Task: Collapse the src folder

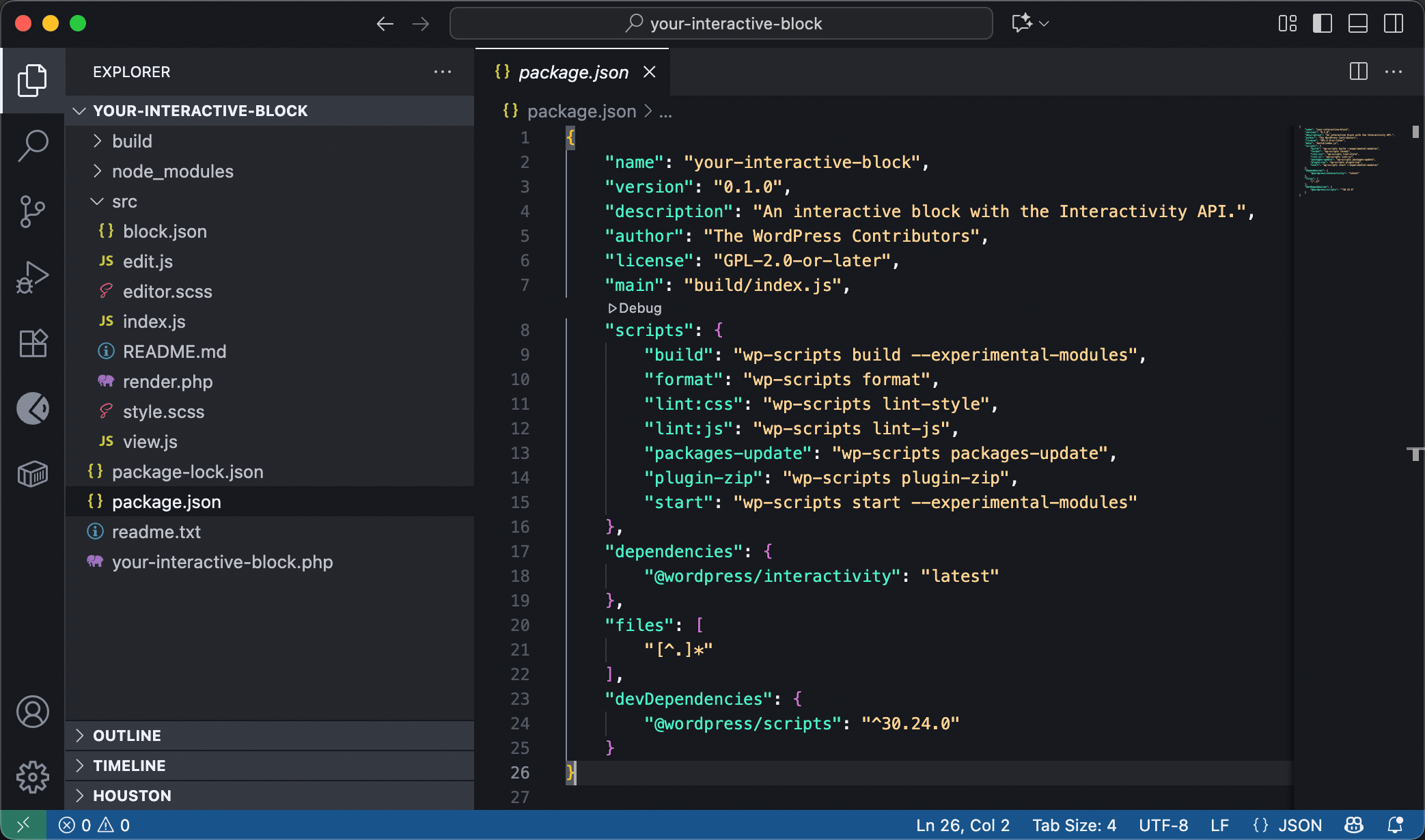Action: (x=125, y=201)
